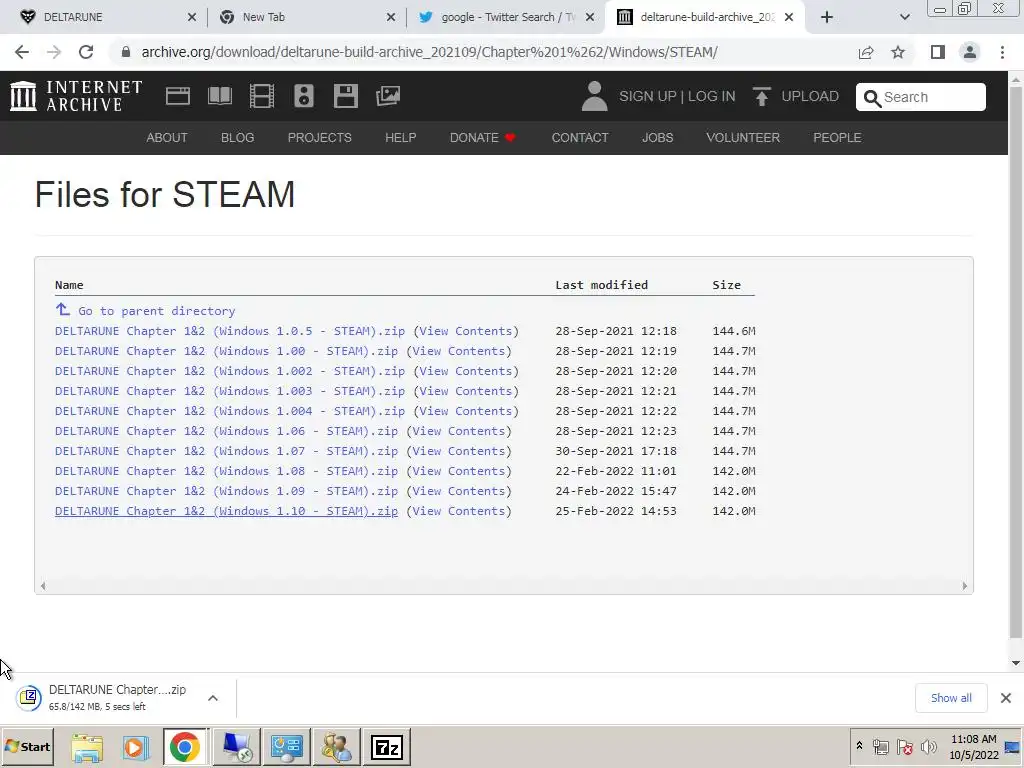This screenshot has height=768, width=1024.
Task: Click the browser address bar URL
Action: point(429,52)
